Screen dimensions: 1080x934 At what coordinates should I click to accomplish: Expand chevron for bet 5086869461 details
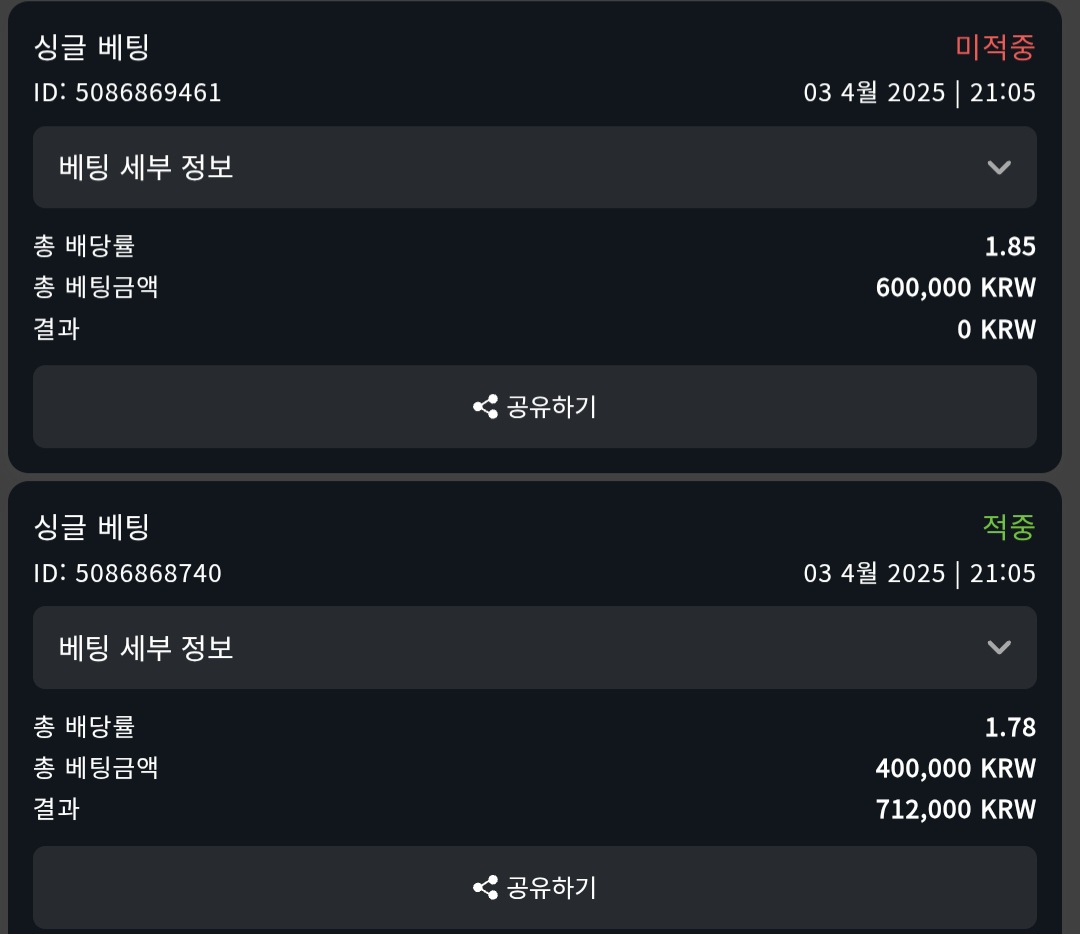click(999, 167)
